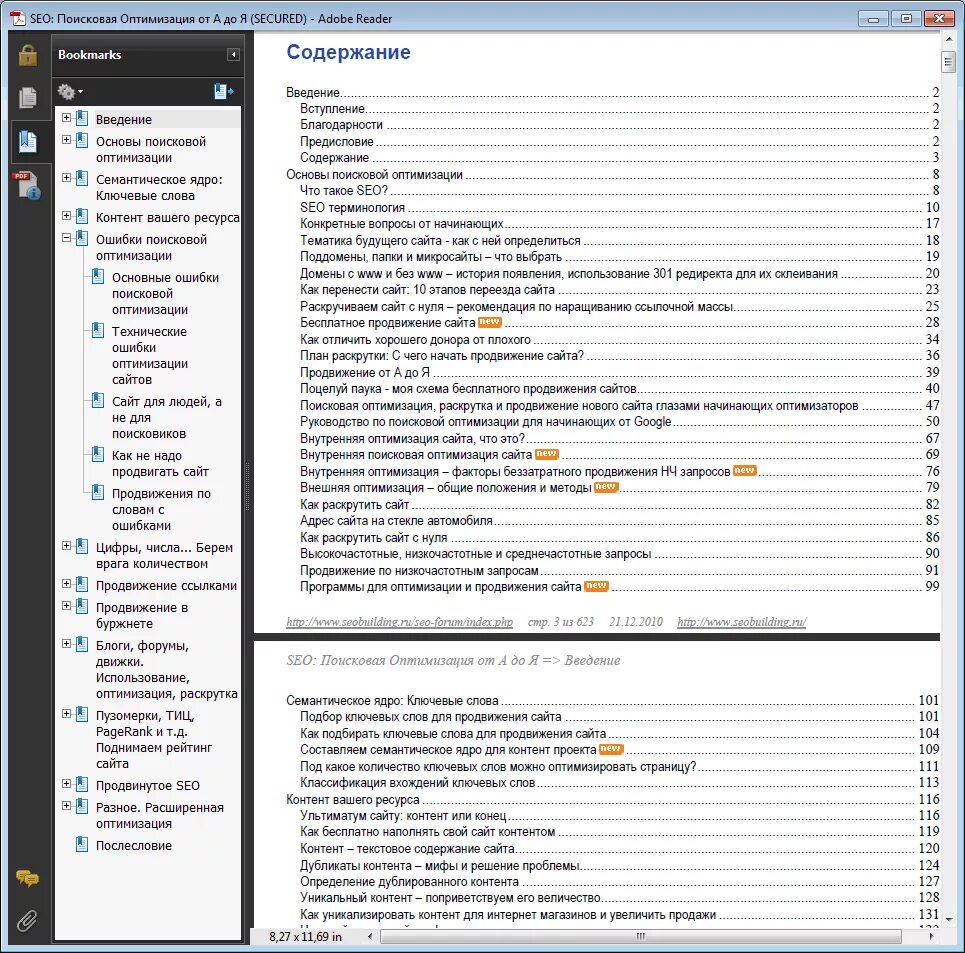Click the Adobe PDF icon in title bar
This screenshot has width=965, height=953.
click(x=17, y=18)
